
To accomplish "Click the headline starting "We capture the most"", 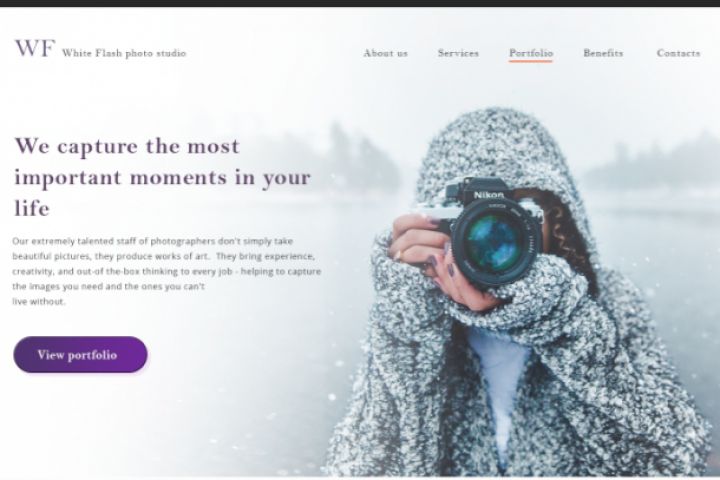I will point(163,177).
